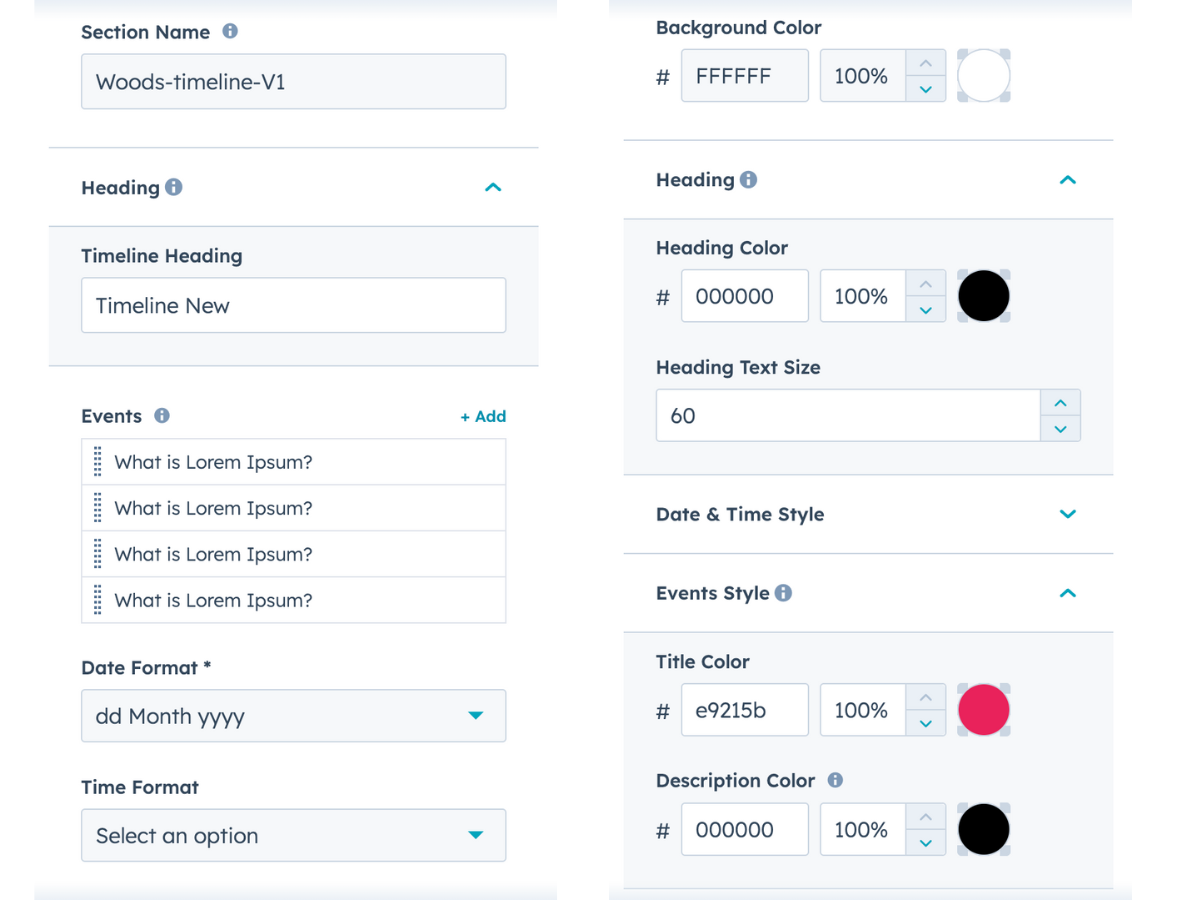Decrease Heading Color opacity percentage
The width and height of the screenshot is (1200, 900).
pos(926,310)
